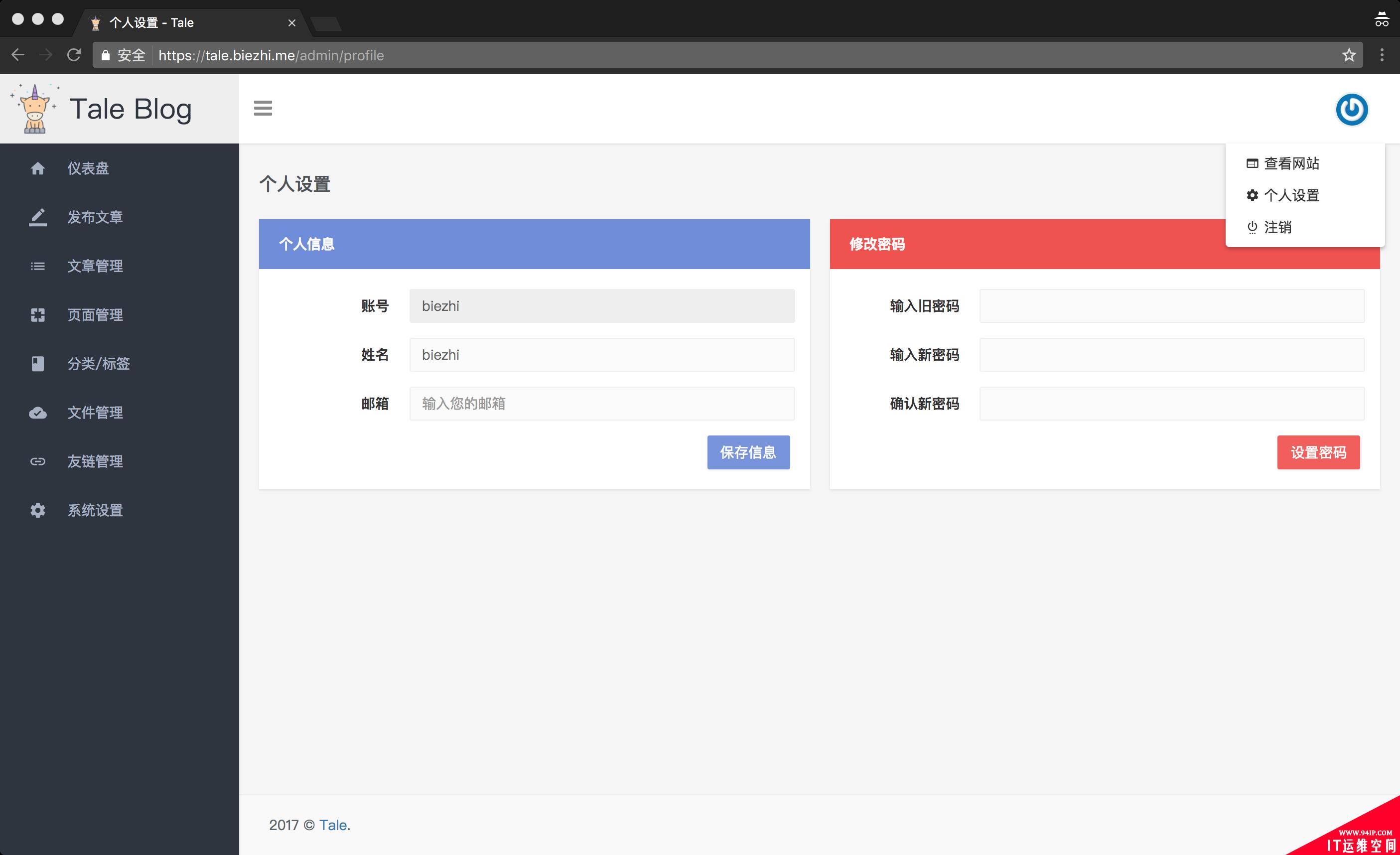Image resolution: width=1400 pixels, height=855 pixels.
Task: Click the browser address bar URL
Action: tap(271, 55)
